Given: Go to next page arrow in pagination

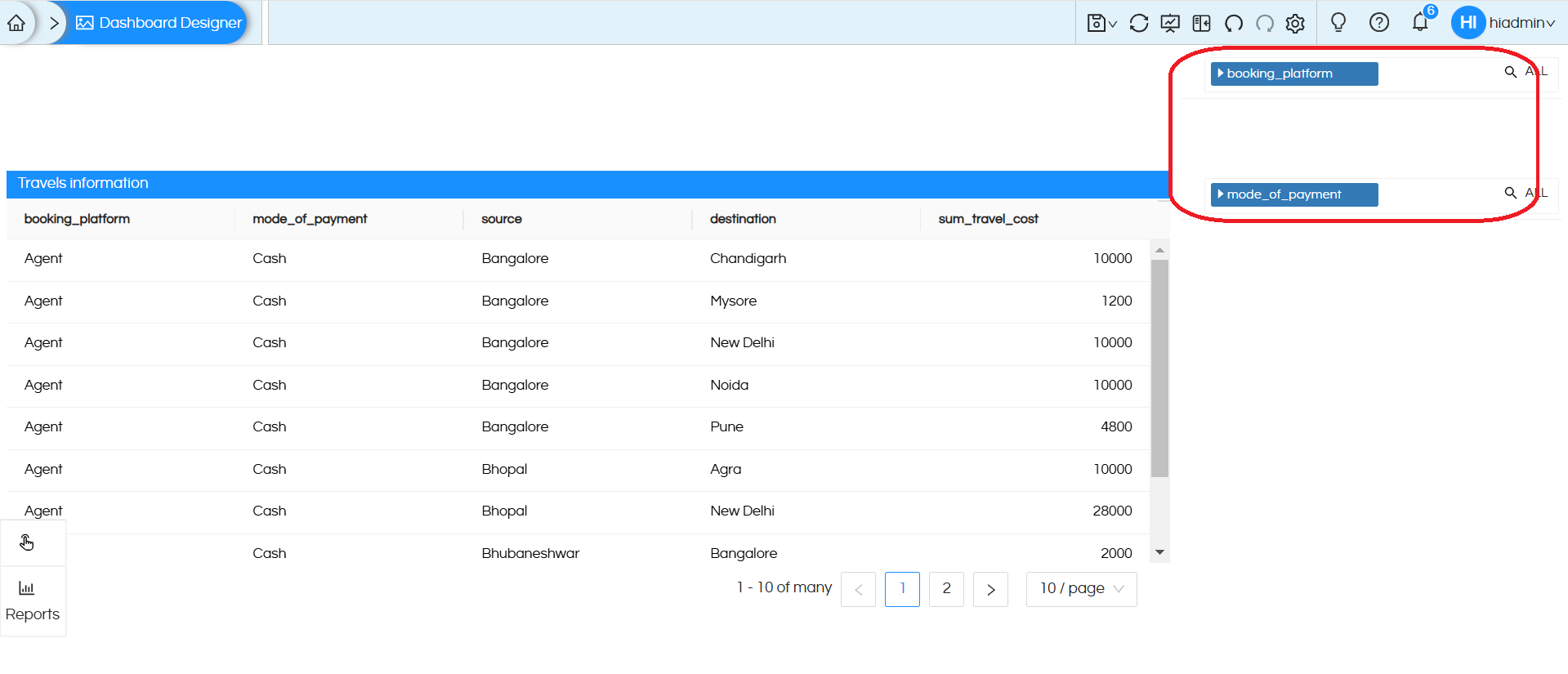Looking at the screenshot, I should (990, 590).
